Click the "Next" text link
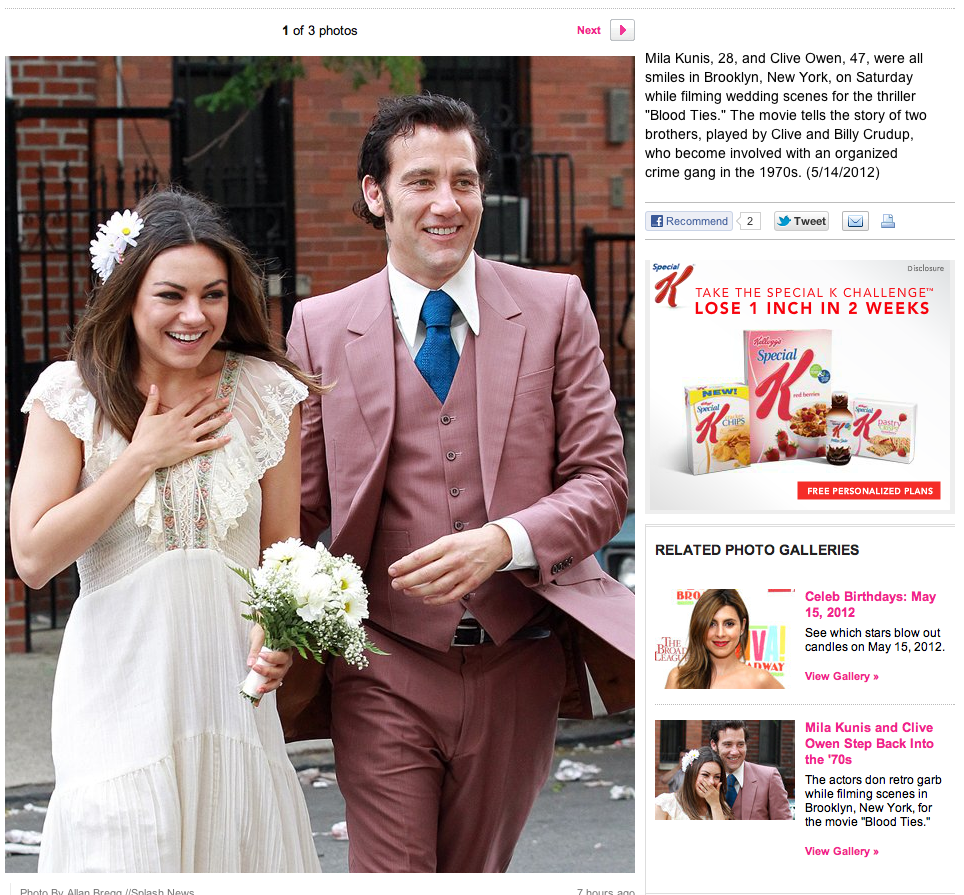 click(x=588, y=31)
